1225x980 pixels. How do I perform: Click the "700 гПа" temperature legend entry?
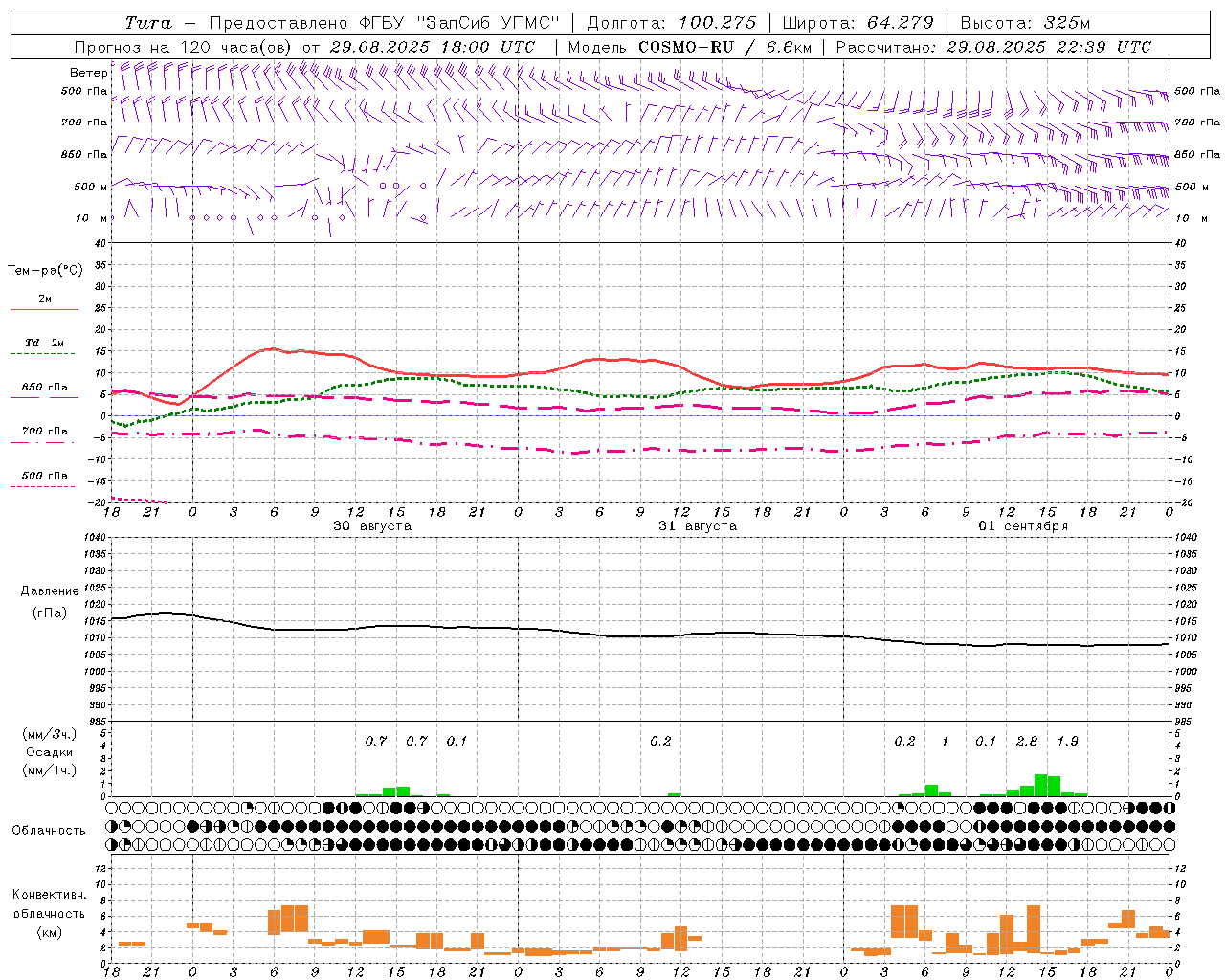(44, 432)
